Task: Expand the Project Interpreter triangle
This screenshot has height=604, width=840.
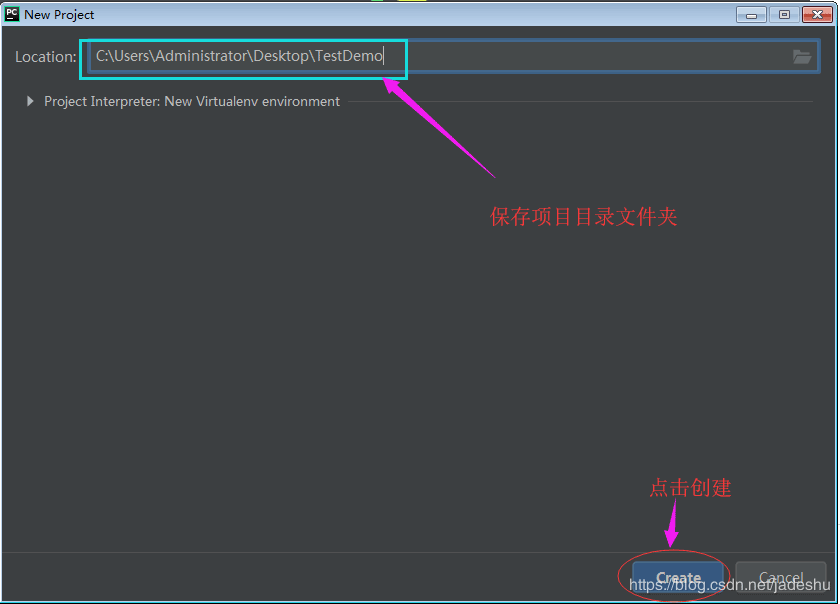Action: (x=30, y=101)
